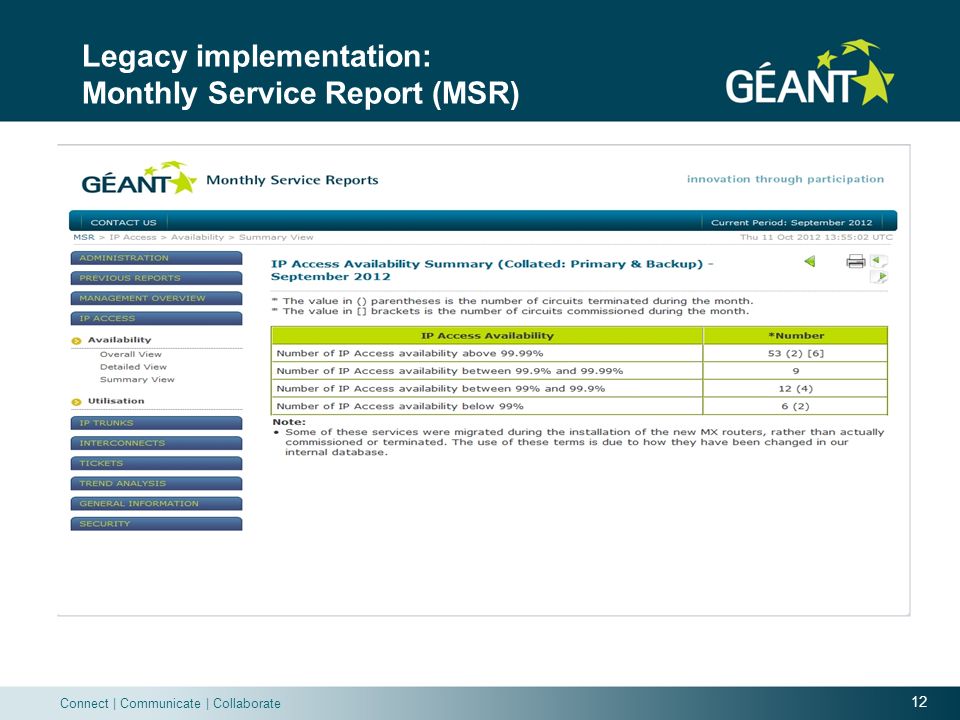Expand the Availability sidebar section
The image size is (960, 720).
tap(119, 340)
